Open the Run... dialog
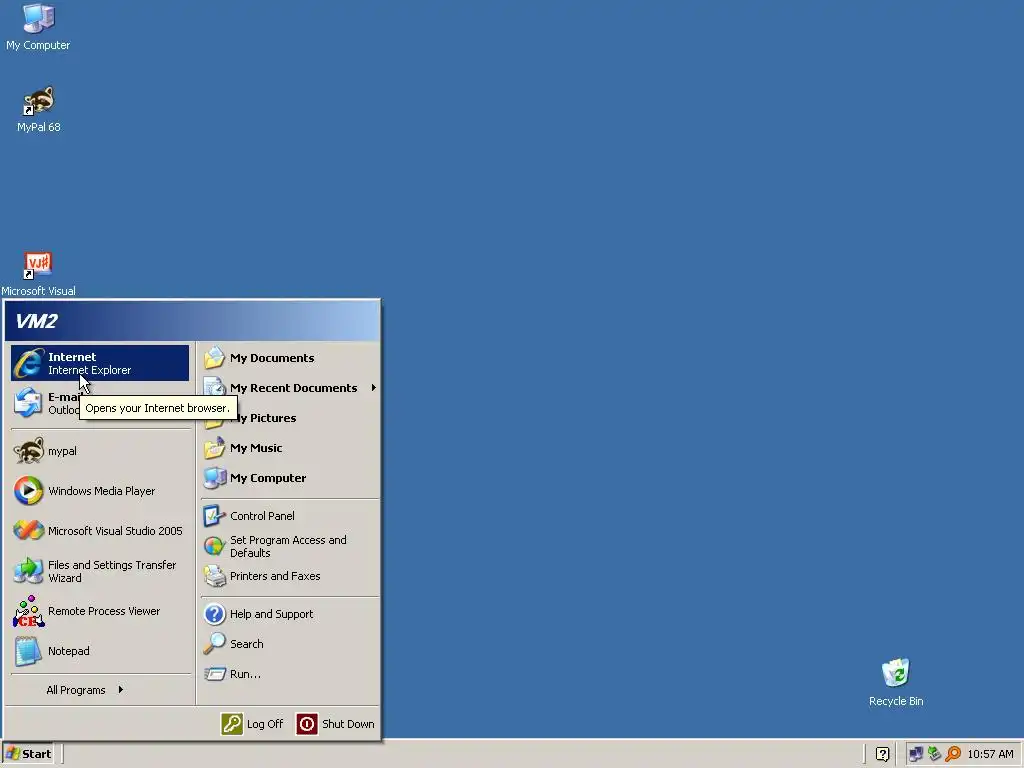Image resolution: width=1024 pixels, height=768 pixels. [x=290, y=674]
